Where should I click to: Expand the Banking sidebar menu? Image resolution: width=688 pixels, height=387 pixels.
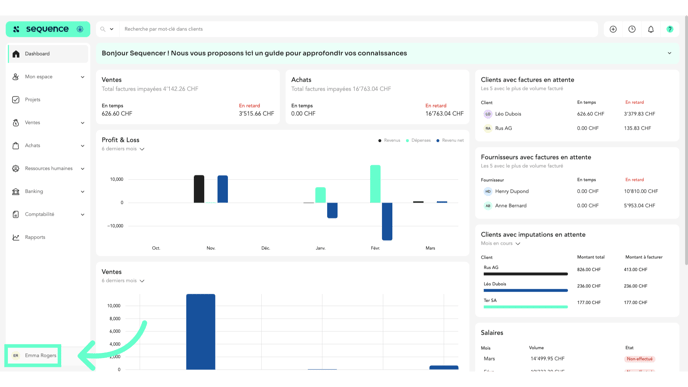(x=47, y=192)
